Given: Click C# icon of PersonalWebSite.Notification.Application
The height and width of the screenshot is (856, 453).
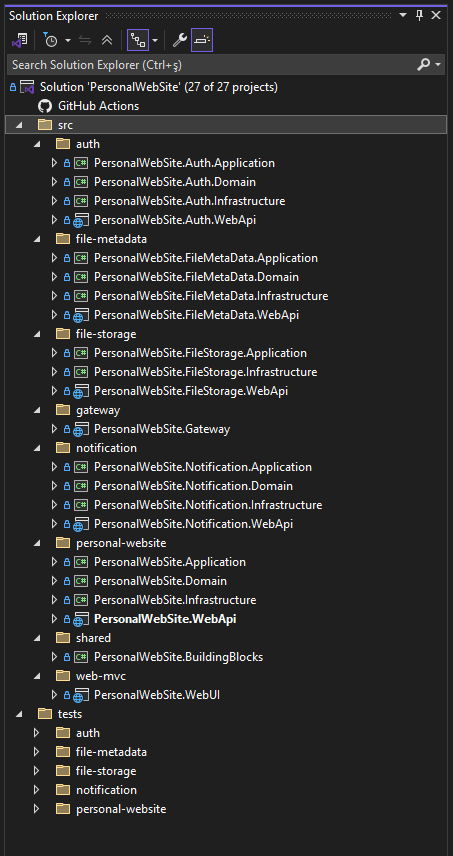Looking at the screenshot, I should click(81, 467).
